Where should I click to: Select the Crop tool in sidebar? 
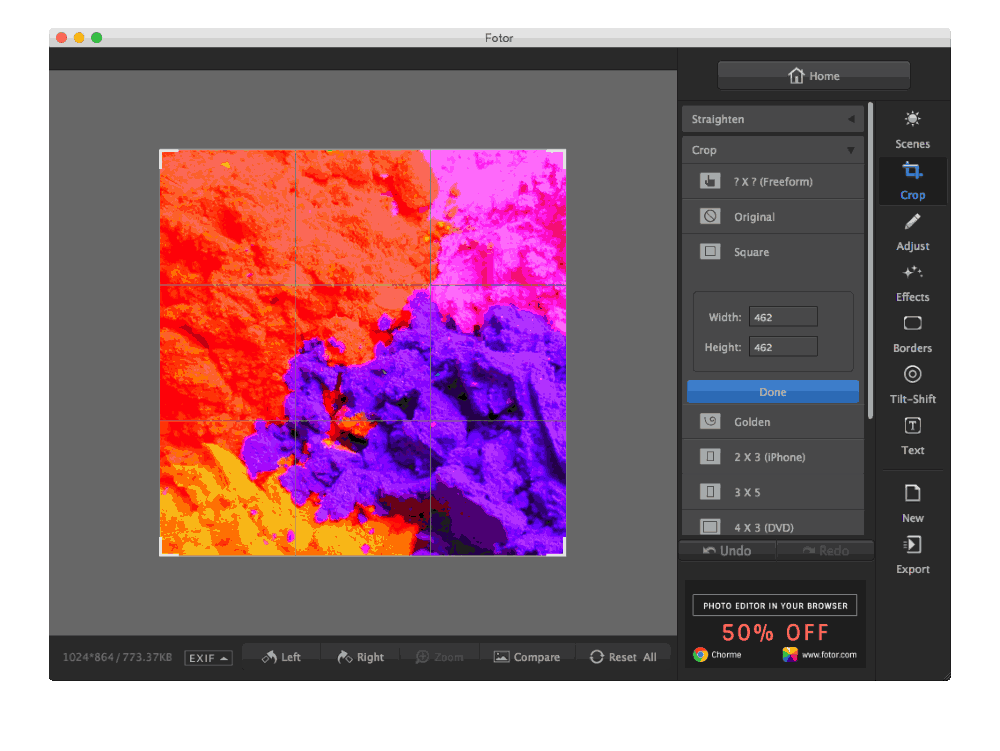tap(912, 181)
